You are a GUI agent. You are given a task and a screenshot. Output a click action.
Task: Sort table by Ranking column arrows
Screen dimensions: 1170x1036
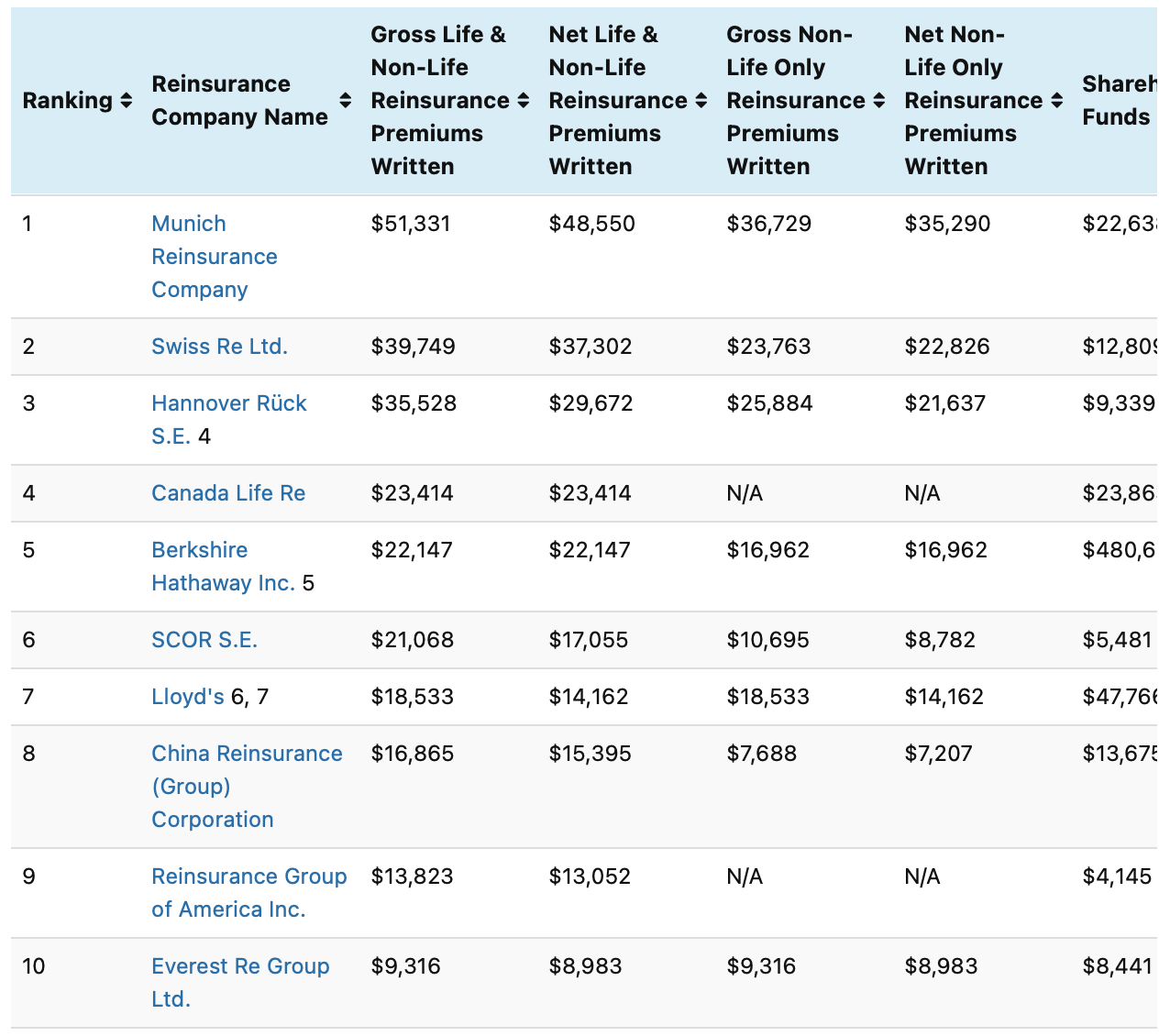pos(127,101)
